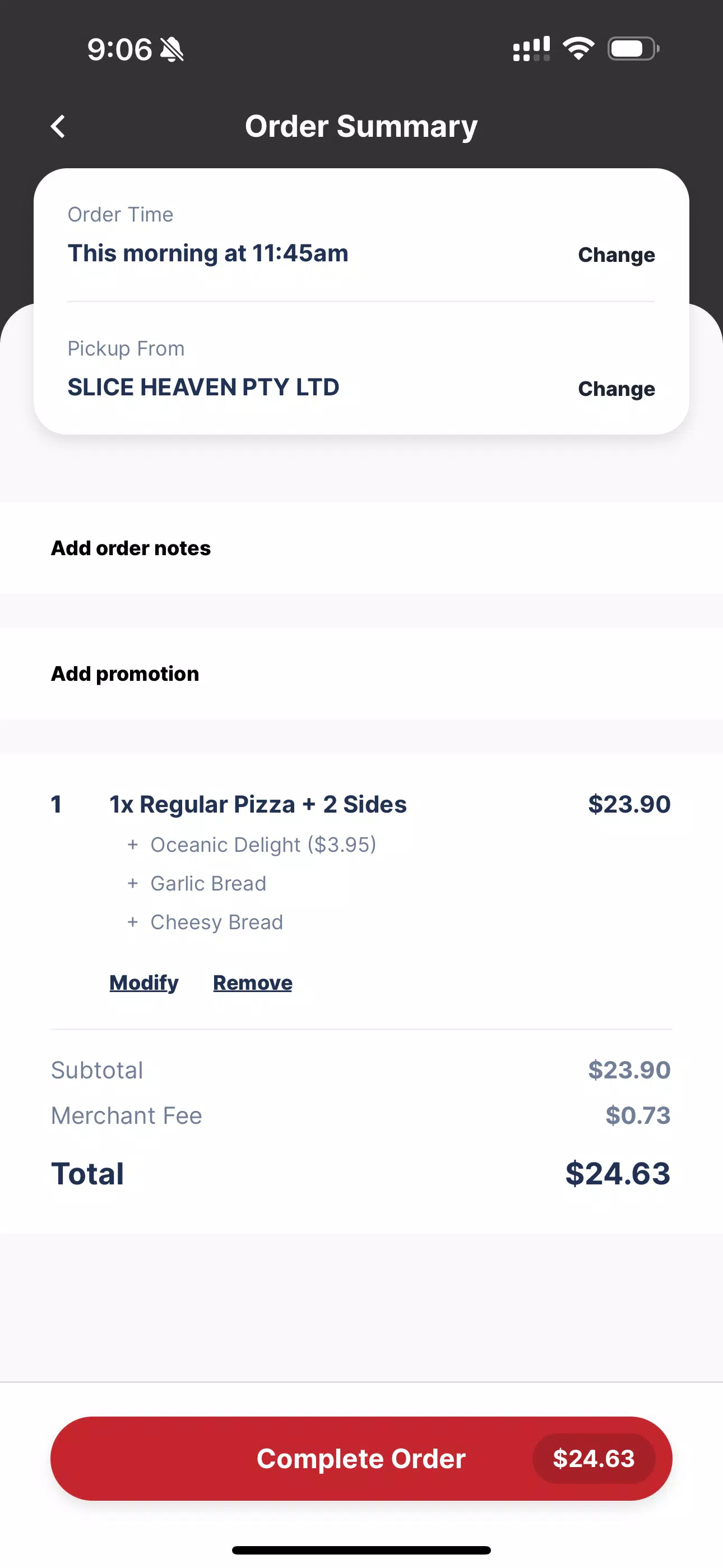Change the order time
Viewport: 723px width, 1568px height.
[616, 255]
